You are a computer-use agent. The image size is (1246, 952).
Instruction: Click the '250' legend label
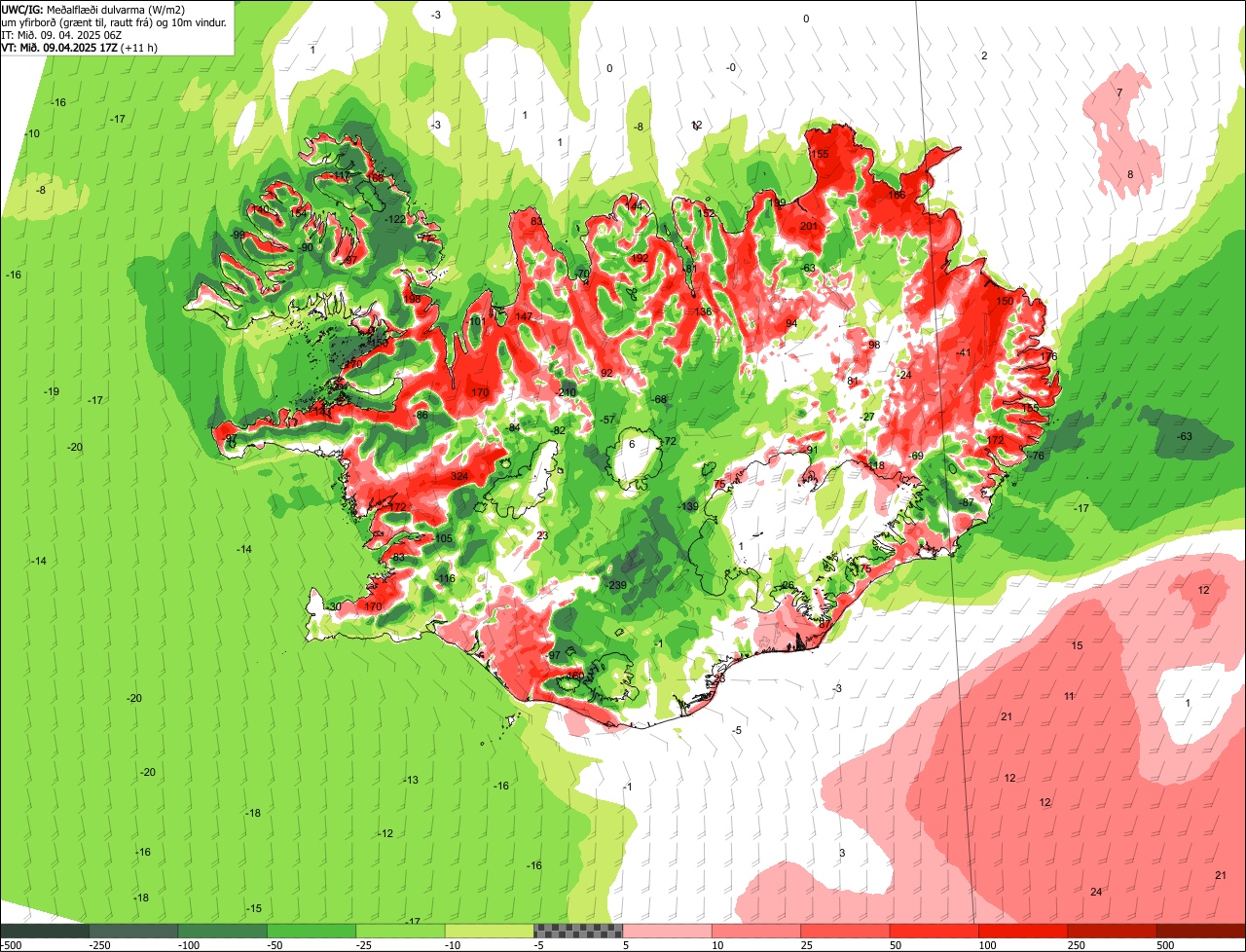(x=1076, y=945)
